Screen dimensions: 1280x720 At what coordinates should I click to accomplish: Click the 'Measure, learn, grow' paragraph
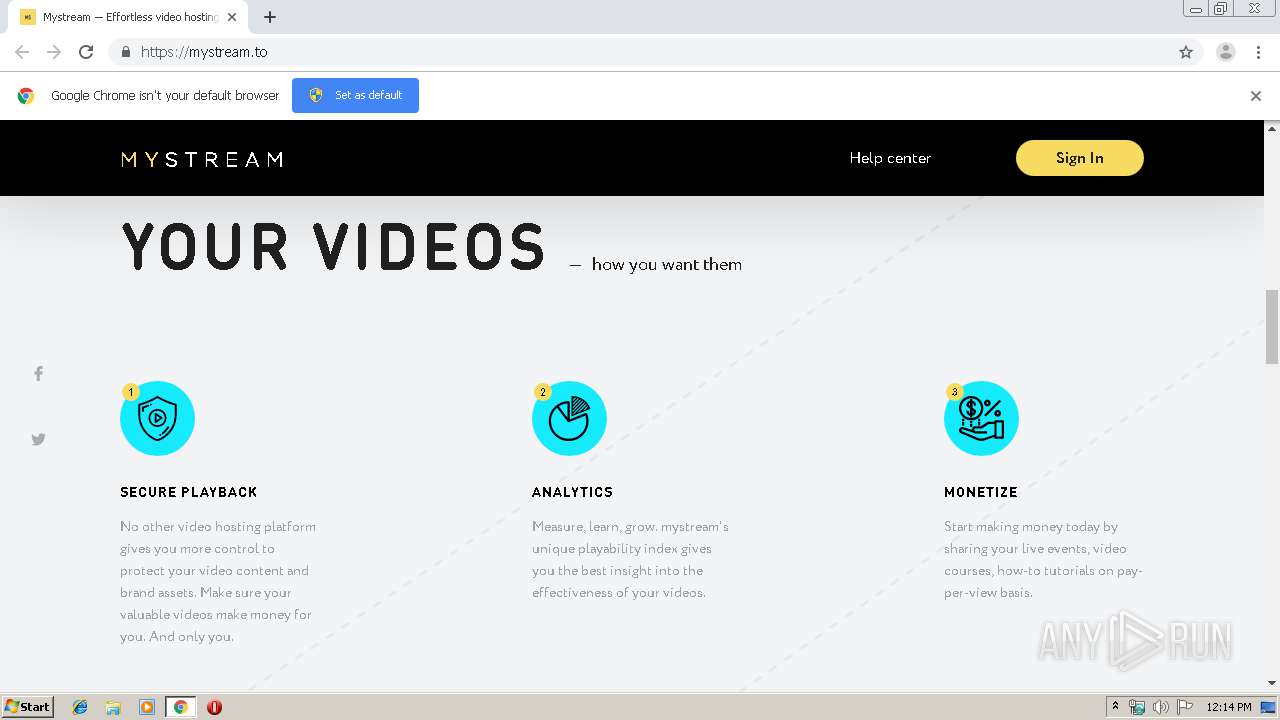point(630,559)
